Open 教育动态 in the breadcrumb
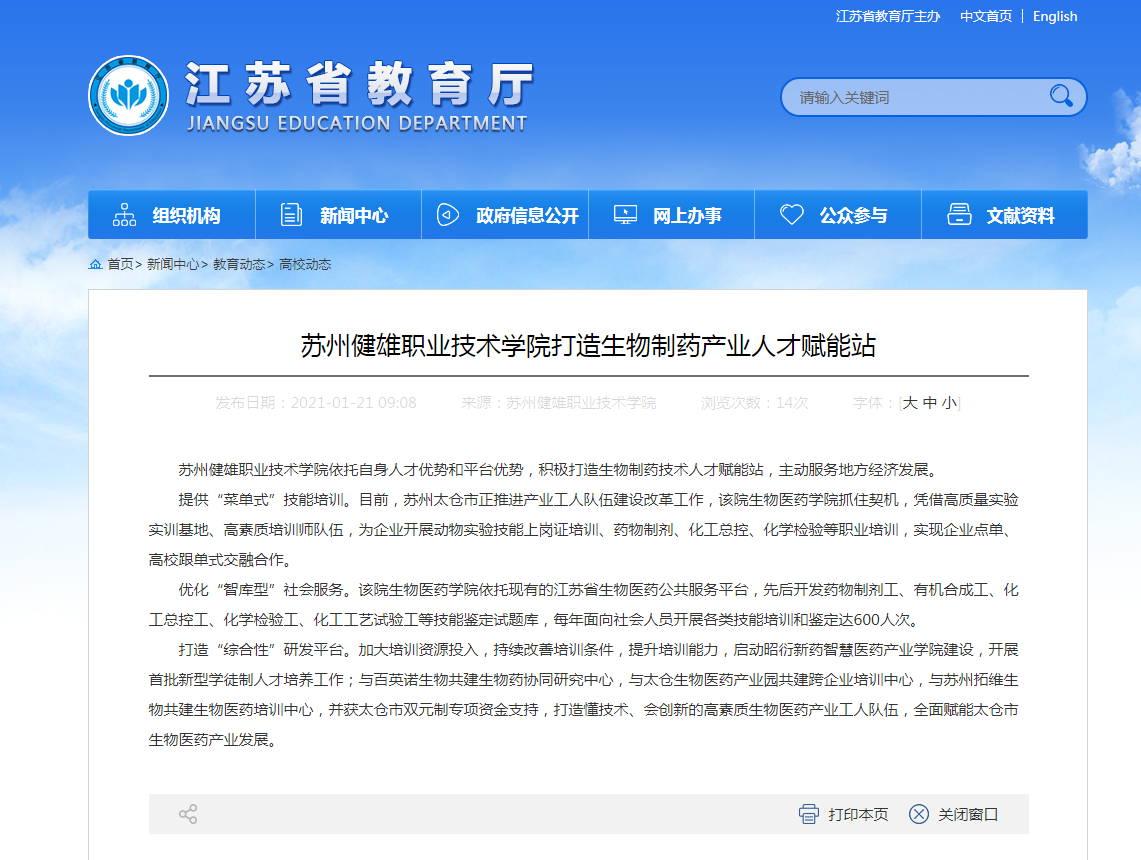1141x860 pixels. 239,265
